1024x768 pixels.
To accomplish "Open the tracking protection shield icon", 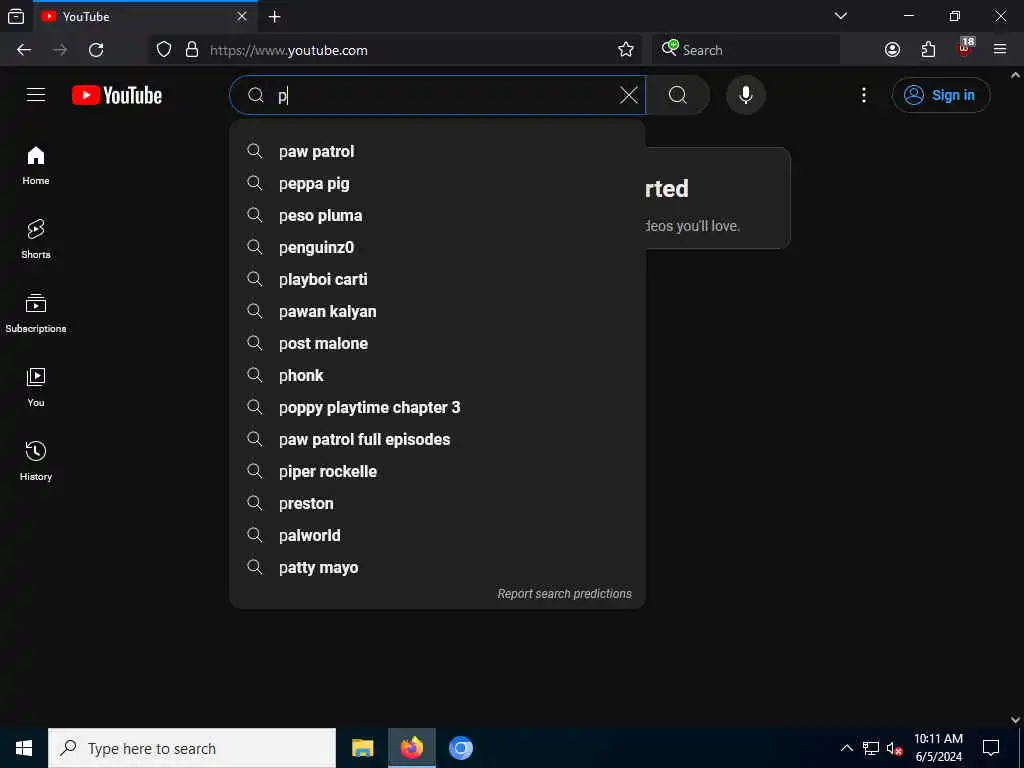I will click(164, 50).
